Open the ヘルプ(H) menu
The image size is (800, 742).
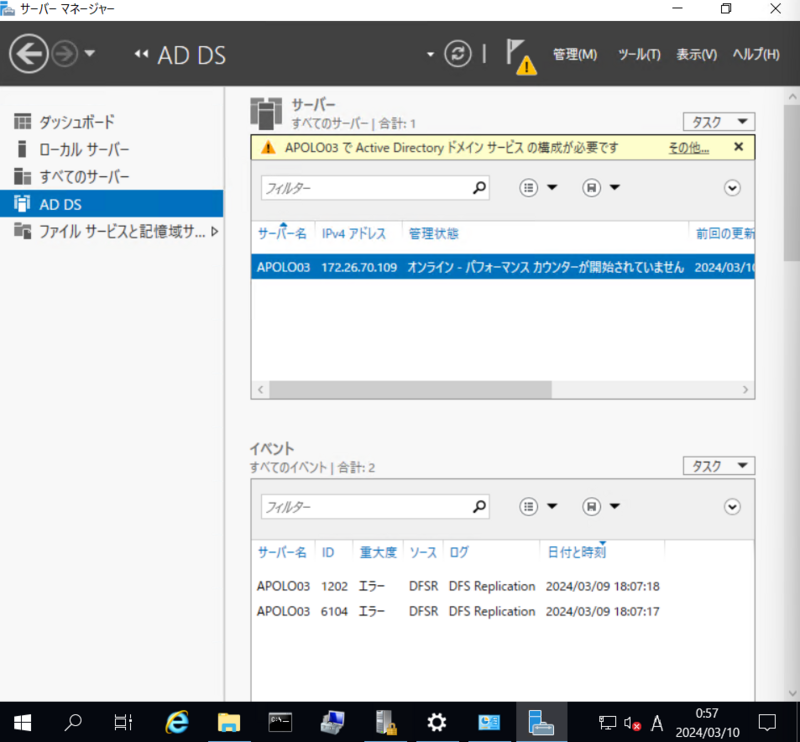click(x=756, y=54)
